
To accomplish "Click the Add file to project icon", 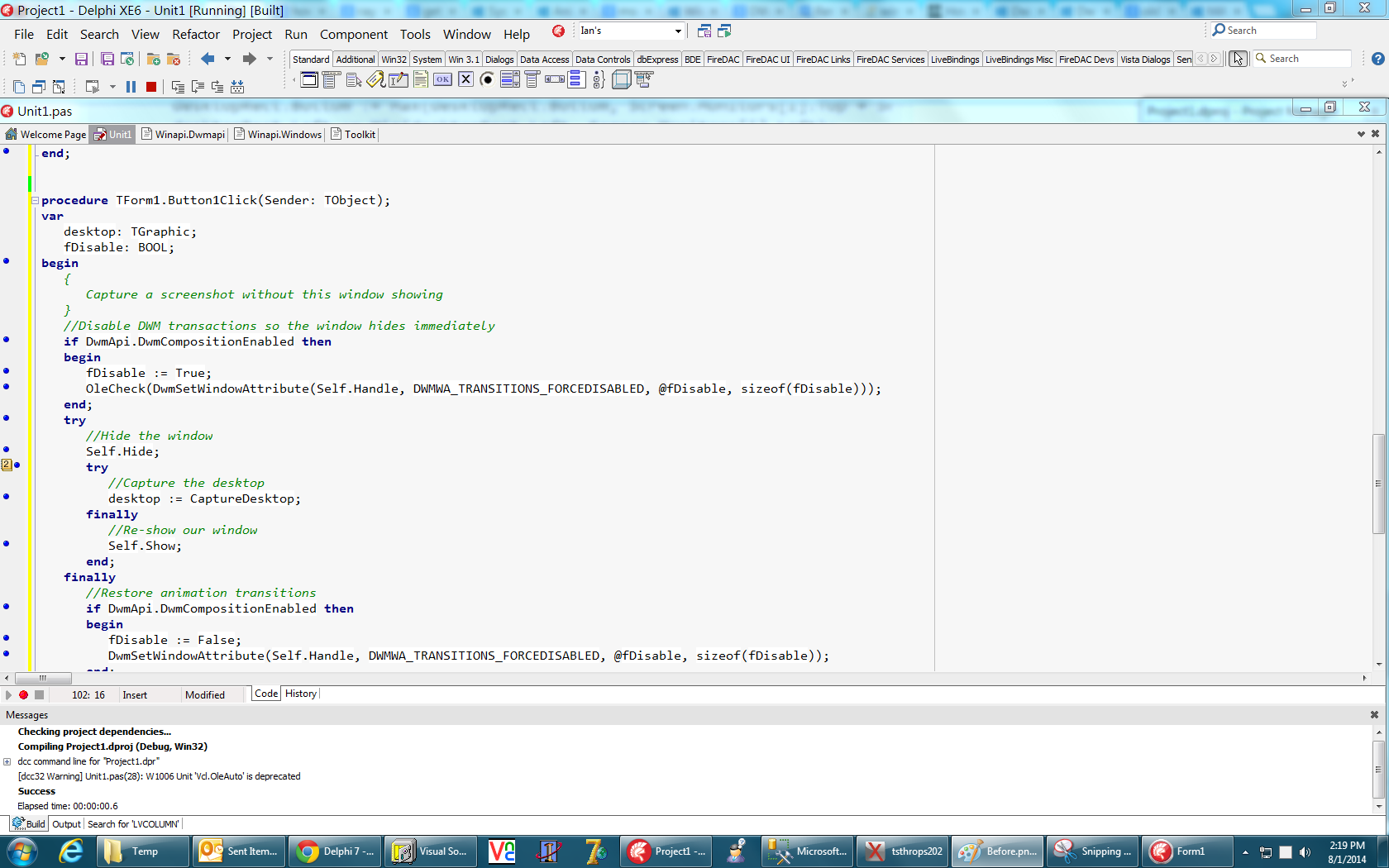I will point(153,60).
